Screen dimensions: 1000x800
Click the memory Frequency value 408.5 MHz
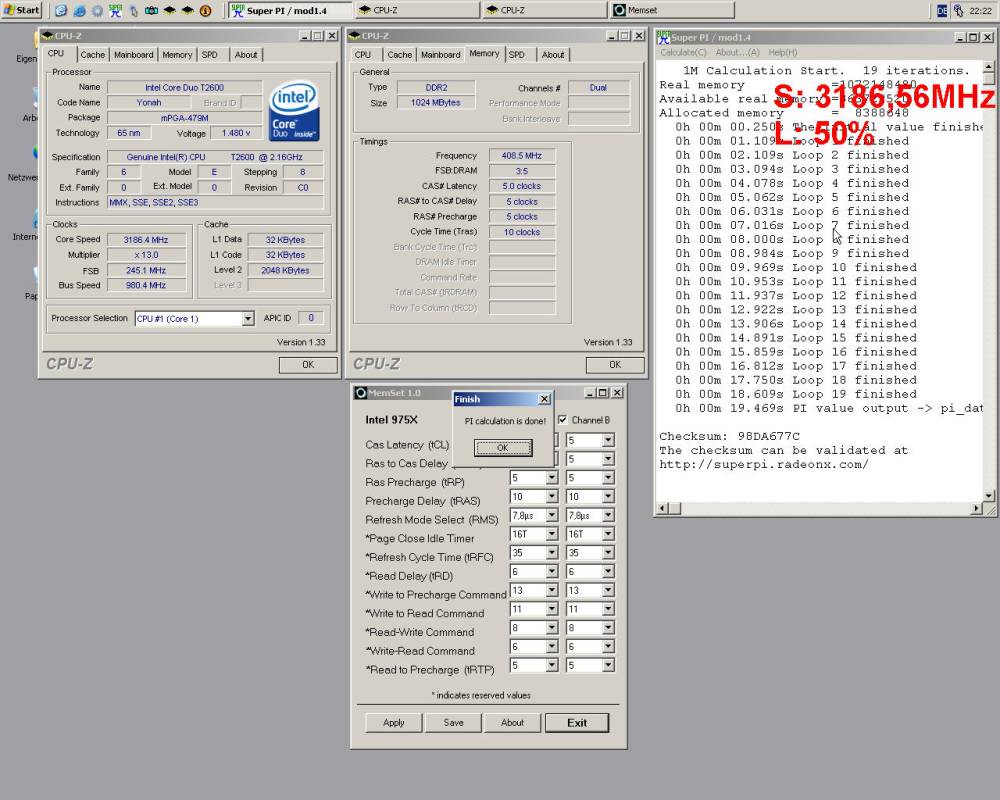[x=522, y=156]
